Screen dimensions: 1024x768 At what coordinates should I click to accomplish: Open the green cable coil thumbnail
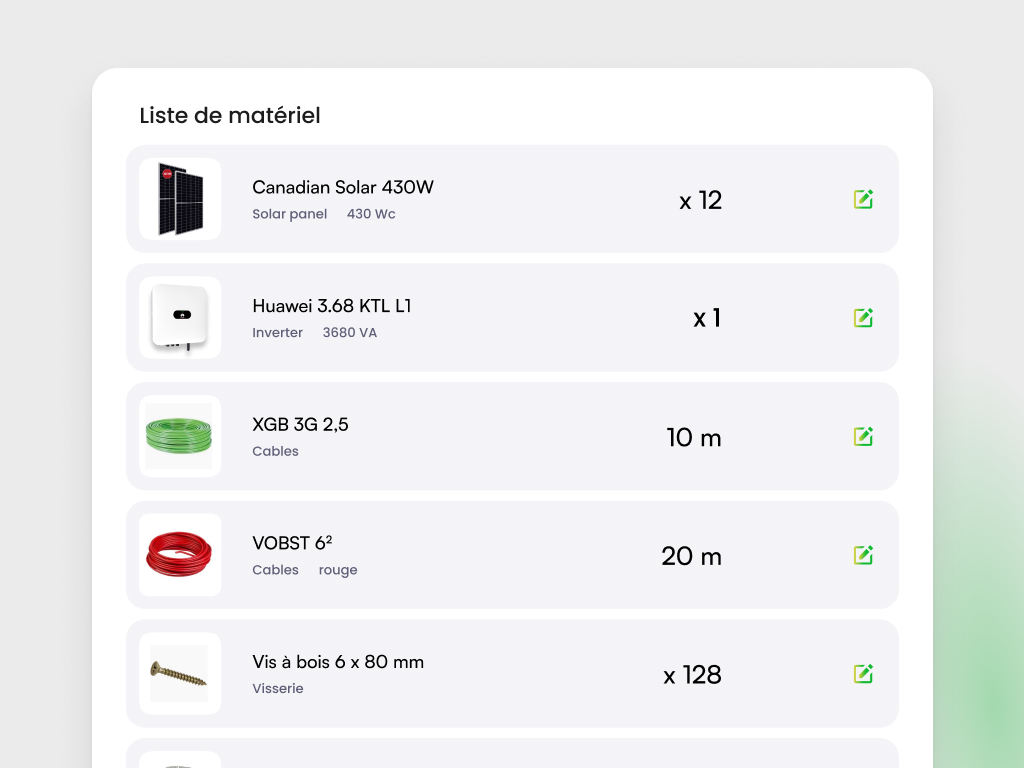(180, 436)
